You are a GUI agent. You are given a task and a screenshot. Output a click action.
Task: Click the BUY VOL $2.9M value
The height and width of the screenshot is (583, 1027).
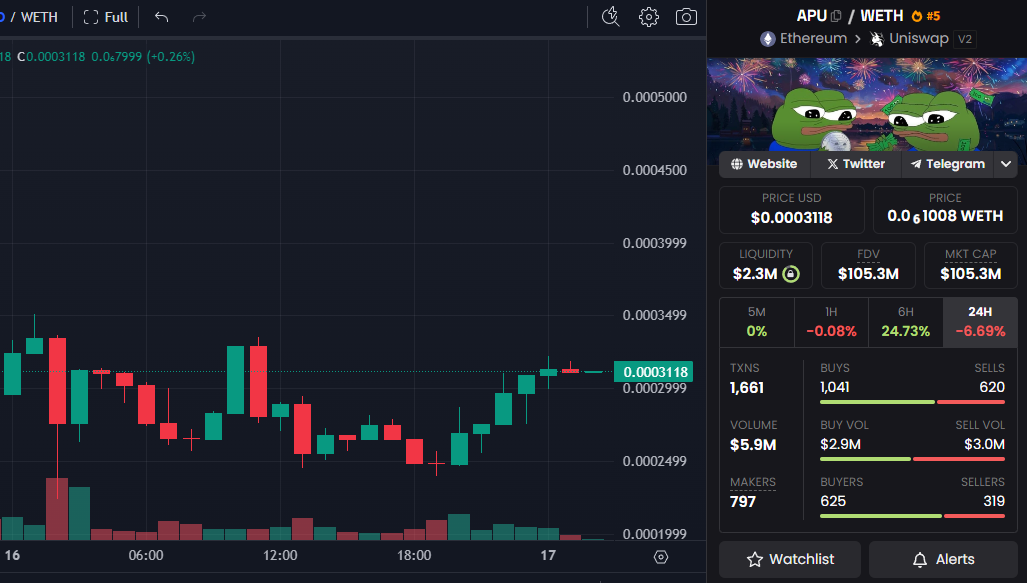coord(840,444)
